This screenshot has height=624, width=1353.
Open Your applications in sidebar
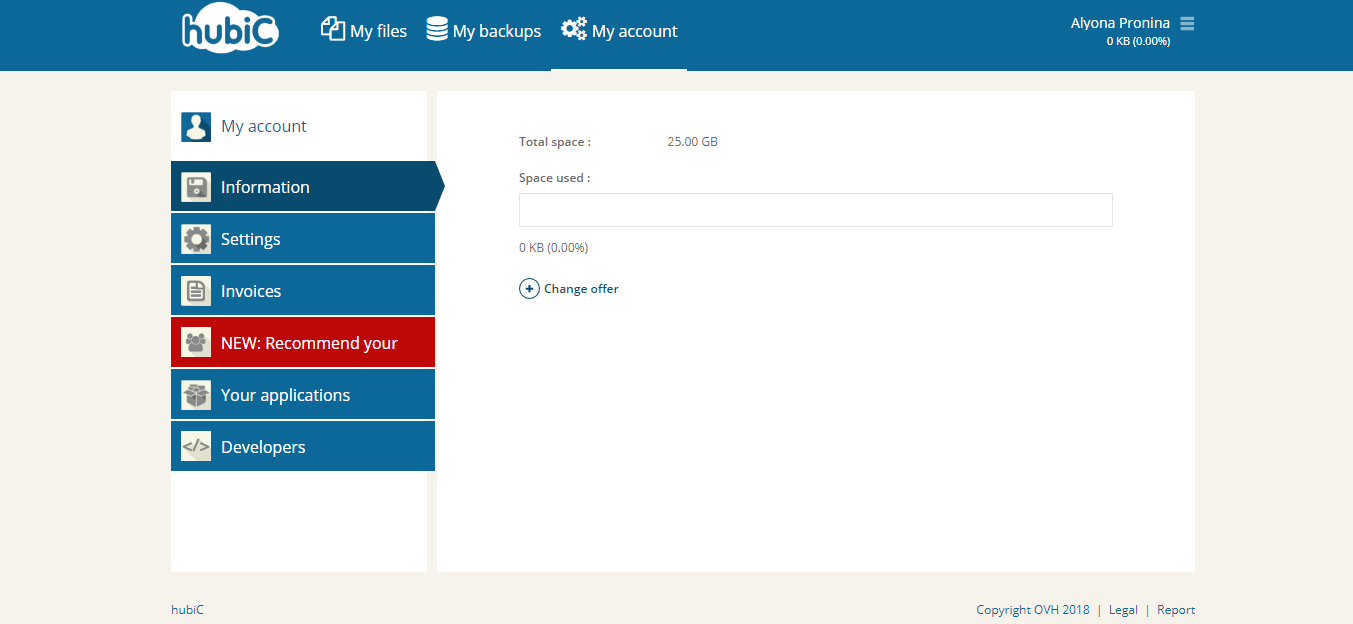pyautogui.click(x=303, y=395)
